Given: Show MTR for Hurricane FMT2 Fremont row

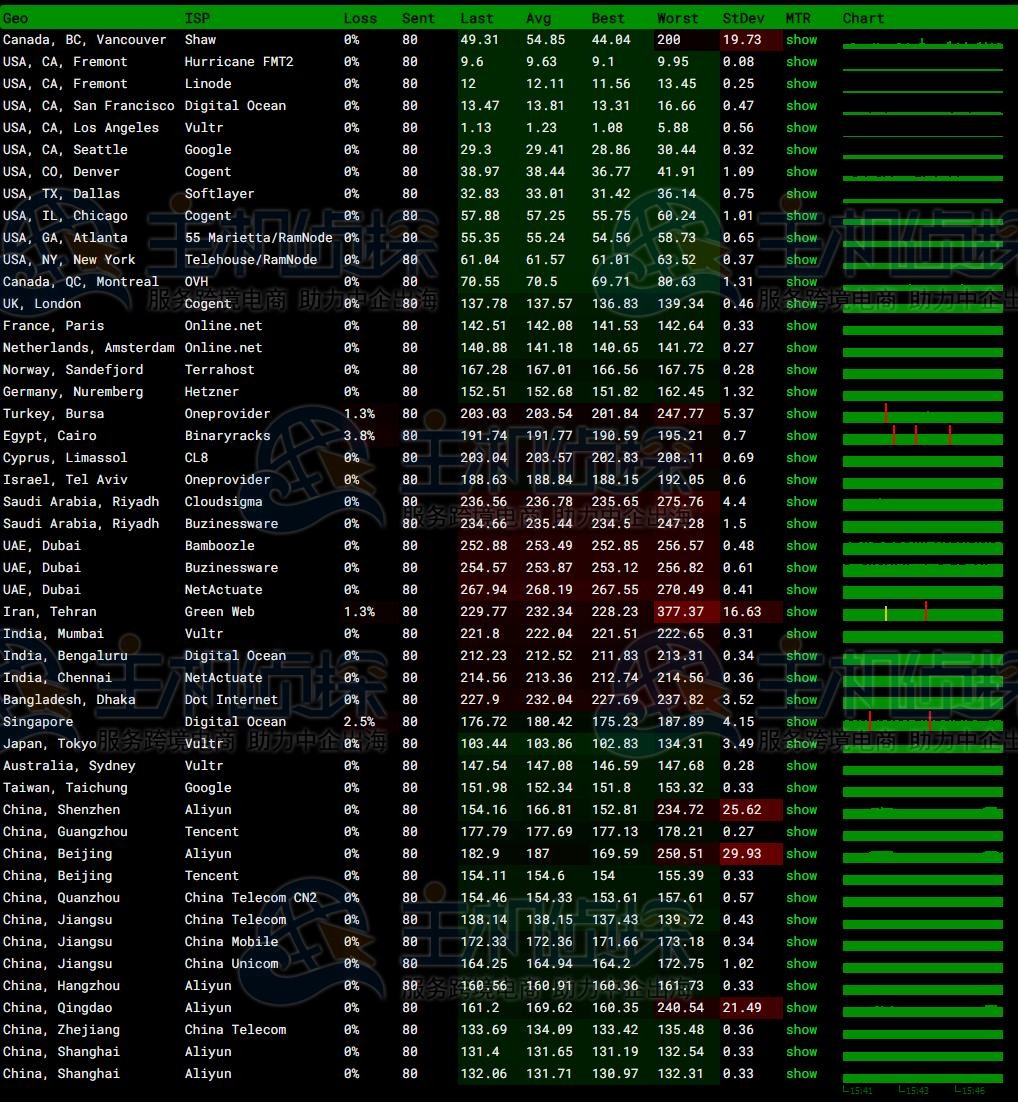Looking at the screenshot, I should tap(801, 62).
